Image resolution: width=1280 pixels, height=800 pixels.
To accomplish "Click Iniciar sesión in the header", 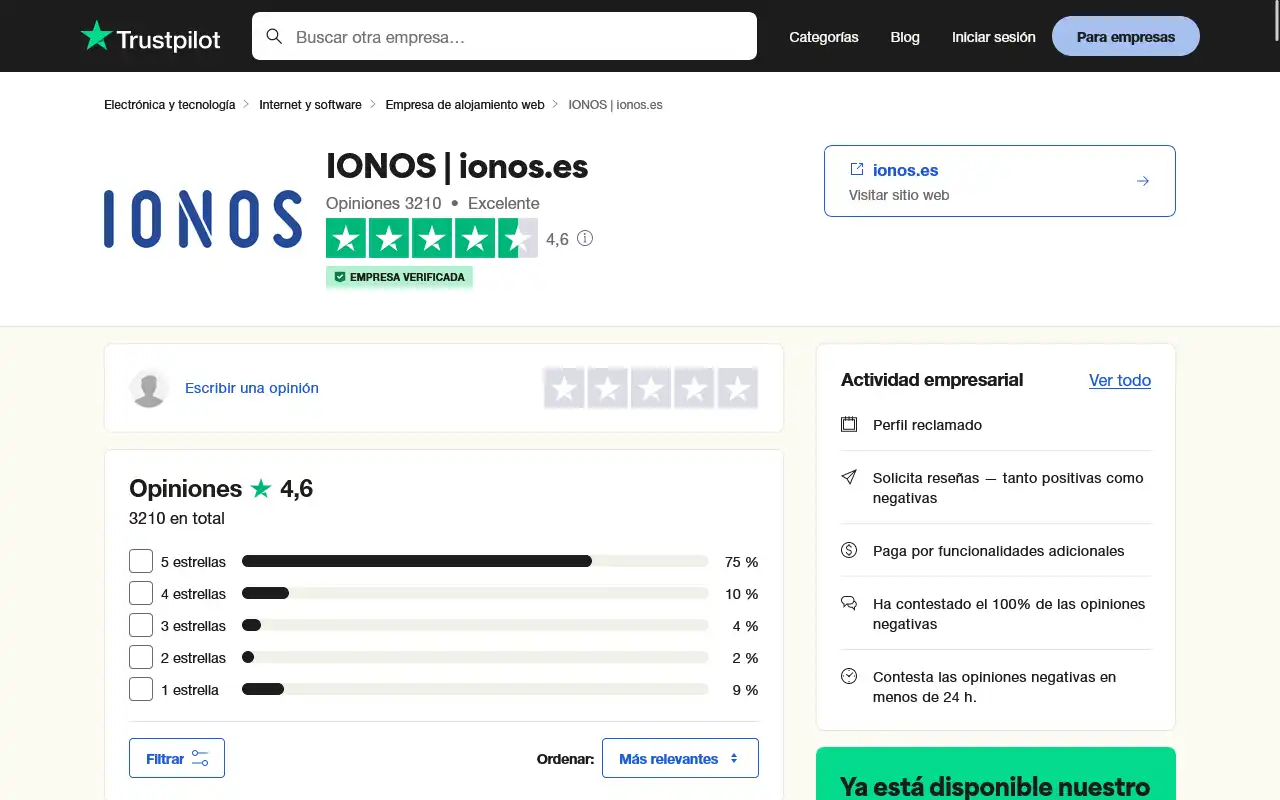I will click(x=994, y=37).
